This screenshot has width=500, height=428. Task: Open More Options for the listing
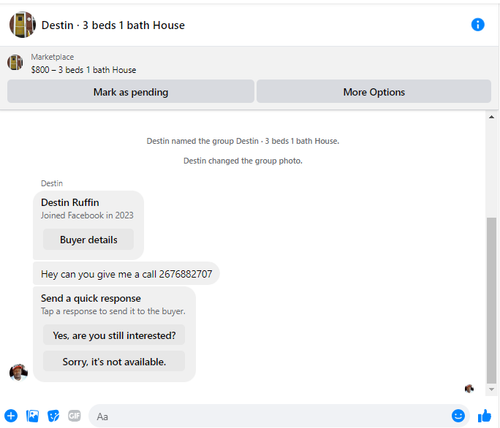pos(374,92)
